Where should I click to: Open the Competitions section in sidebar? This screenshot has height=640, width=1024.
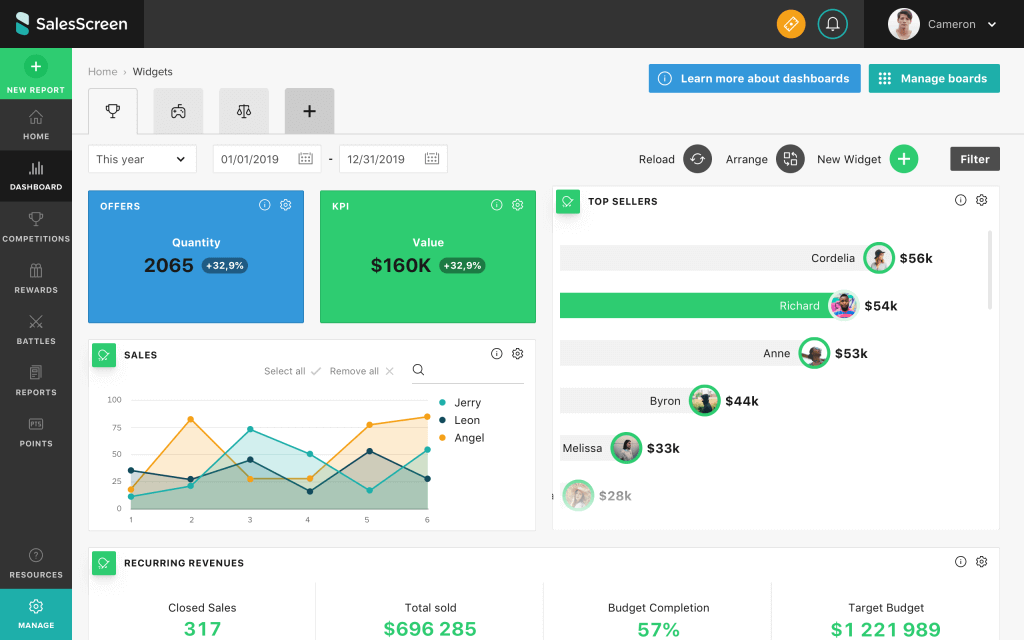click(x=36, y=227)
